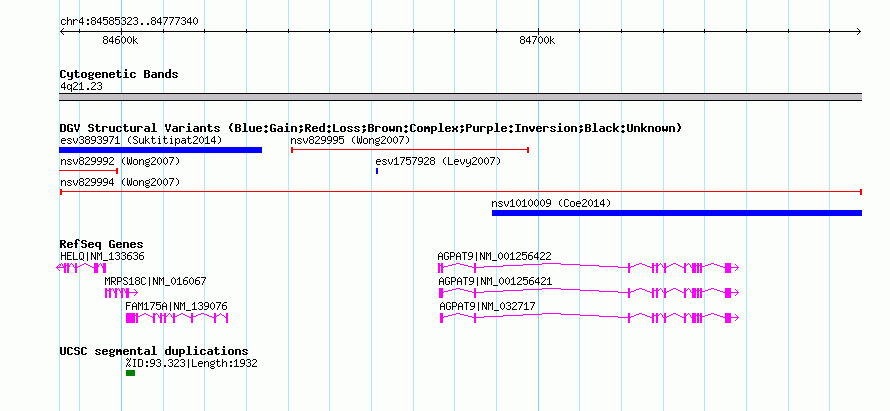Click the UCSC segmental duplications track title
The image size is (890, 411).
click(154, 351)
